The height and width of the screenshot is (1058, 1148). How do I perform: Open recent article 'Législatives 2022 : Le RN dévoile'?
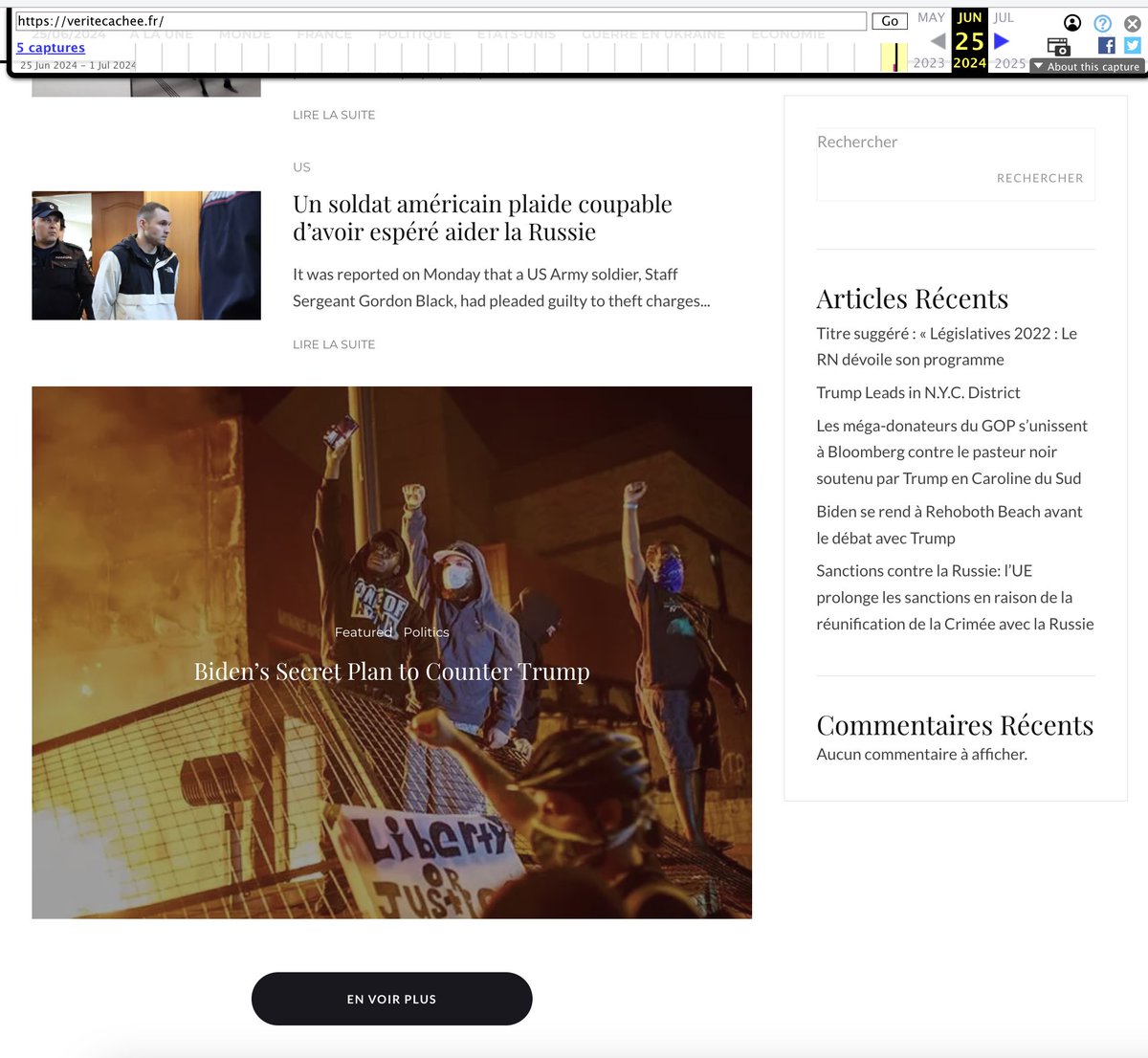coord(947,346)
